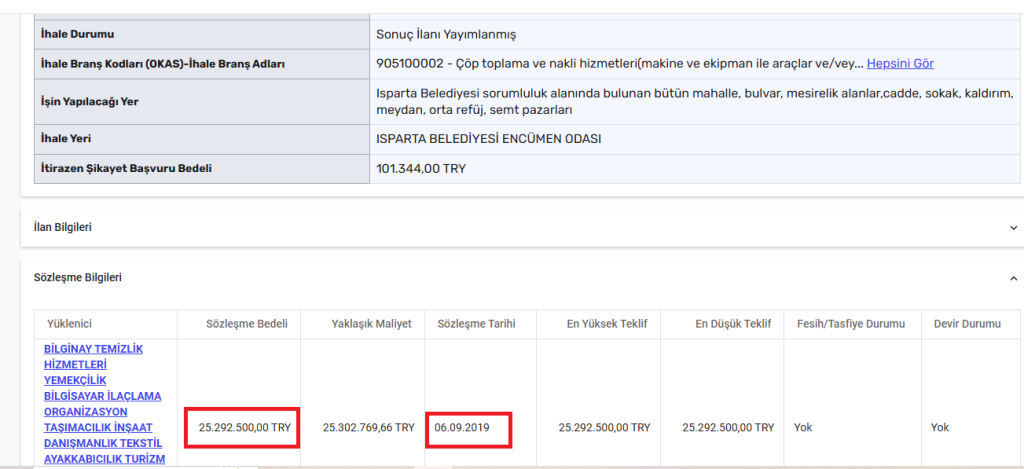Click the İhale Branş Kodları (OKAS) label

point(162,64)
